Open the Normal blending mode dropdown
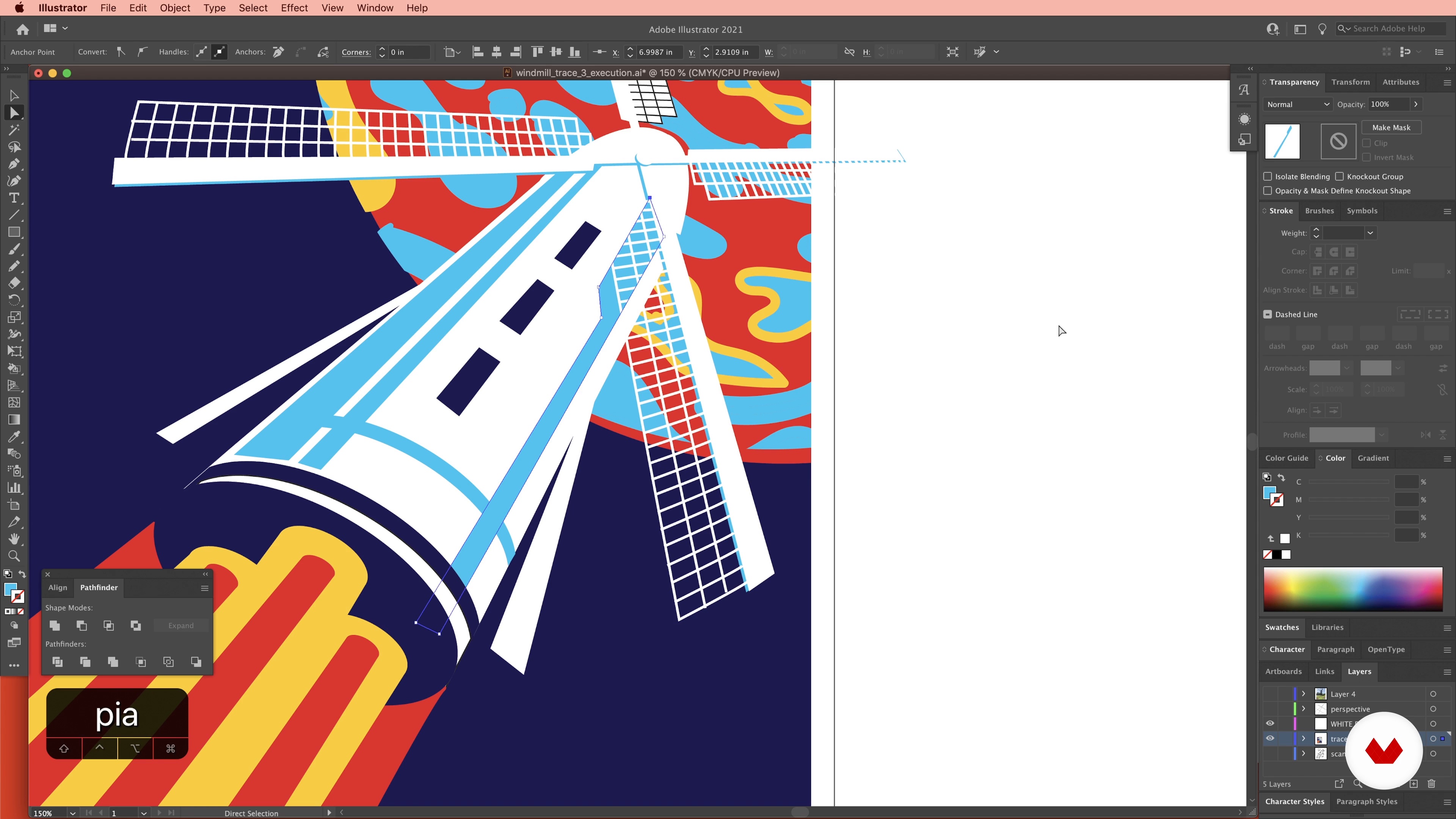The image size is (1456, 819). [x=1298, y=104]
